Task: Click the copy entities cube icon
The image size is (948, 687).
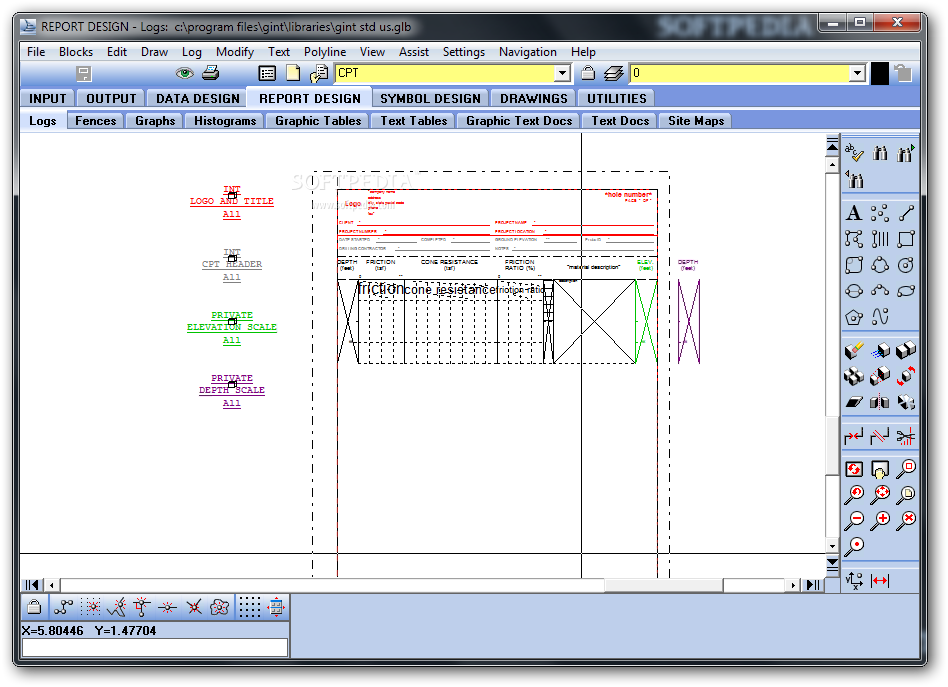Action: click(x=906, y=351)
